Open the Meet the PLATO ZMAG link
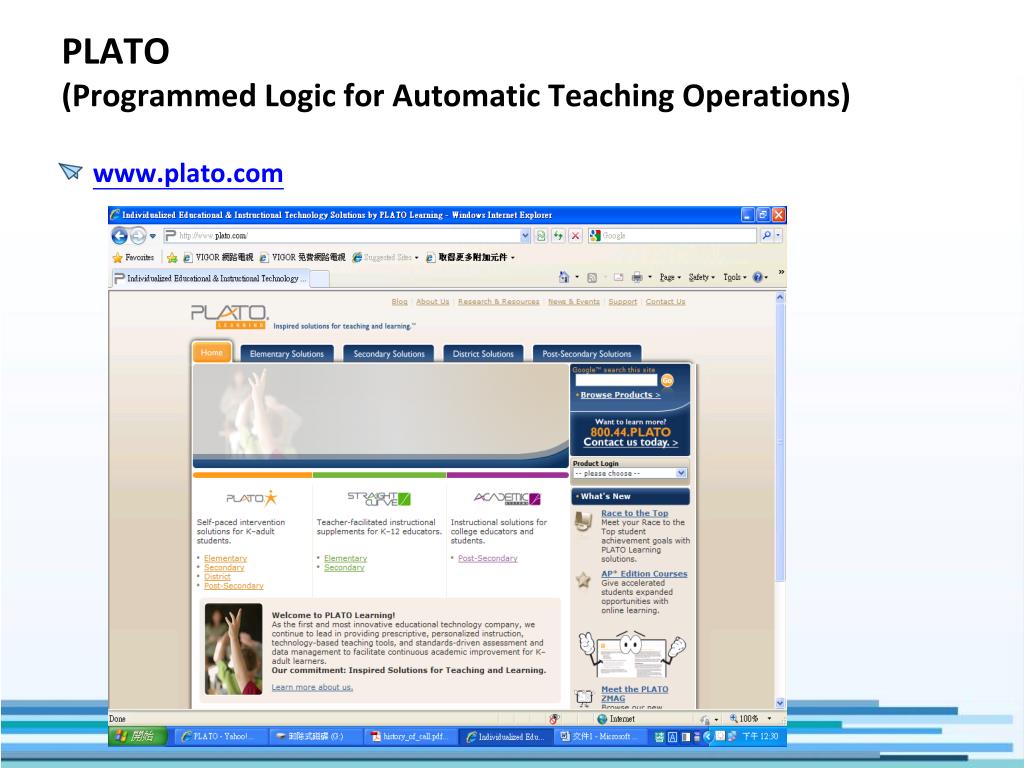The height and width of the screenshot is (768, 1024). [x=634, y=694]
